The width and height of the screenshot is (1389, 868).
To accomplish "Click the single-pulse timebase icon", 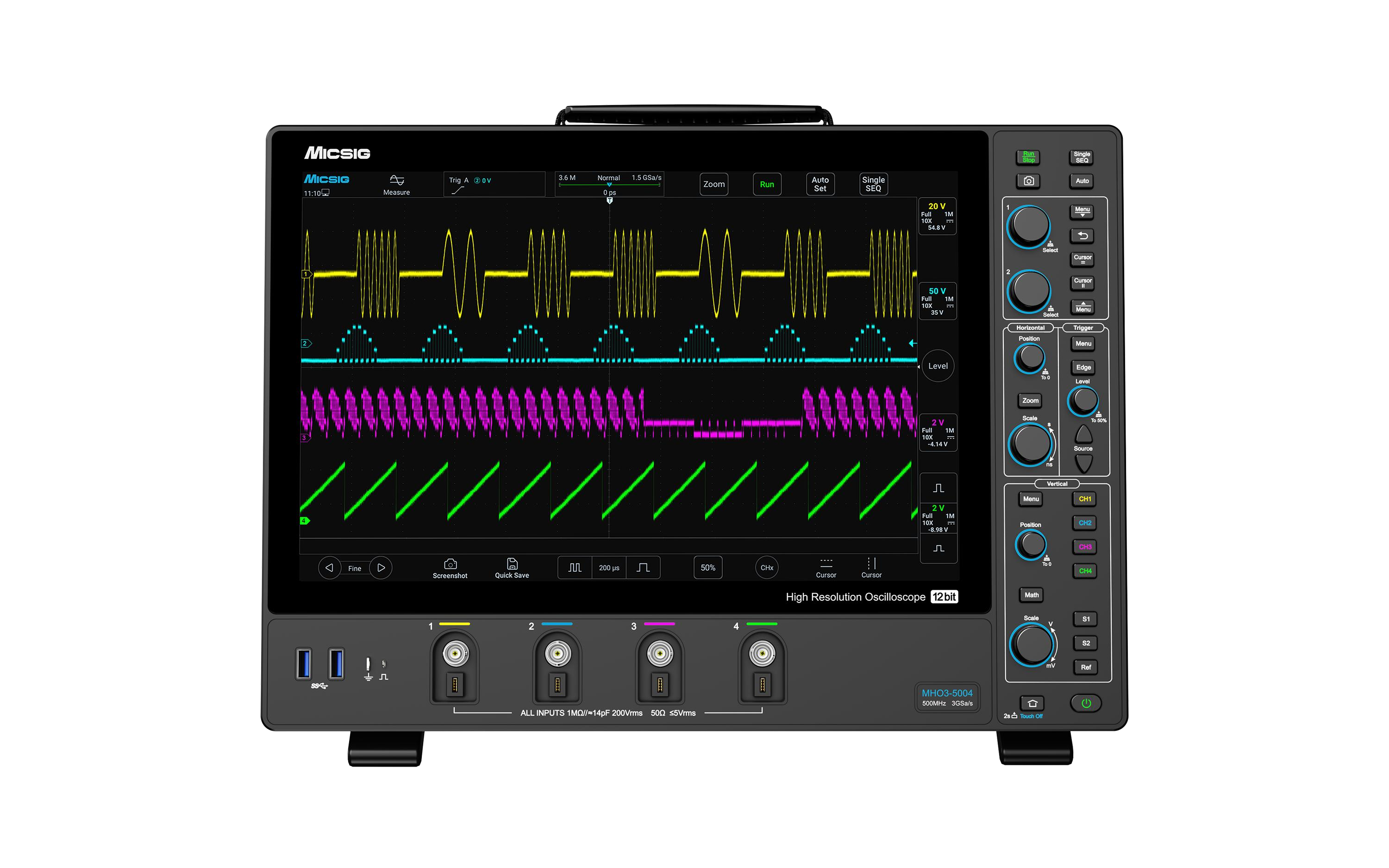I will (x=644, y=568).
